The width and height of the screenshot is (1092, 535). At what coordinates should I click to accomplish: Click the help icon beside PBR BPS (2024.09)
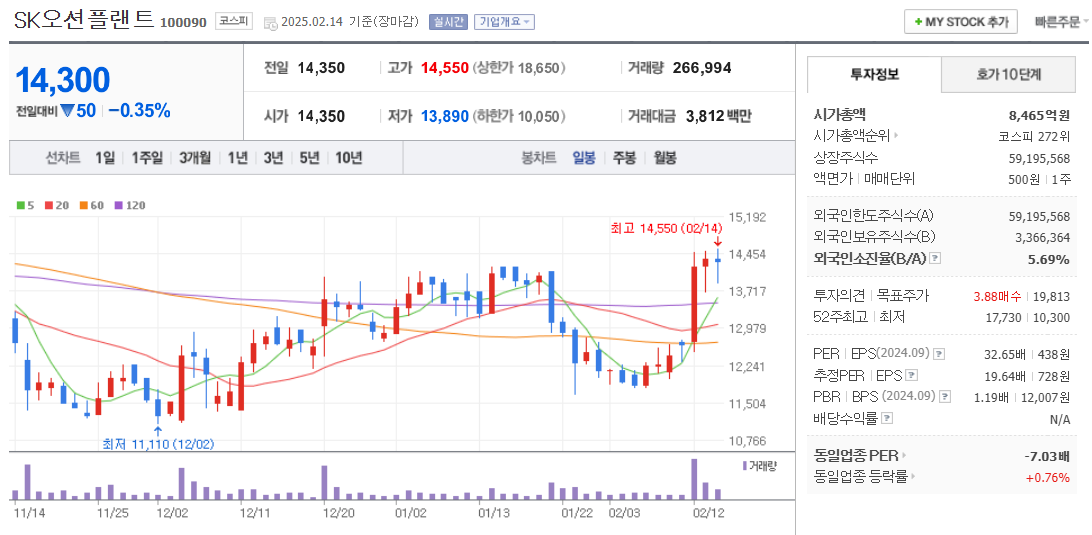tap(944, 397)
